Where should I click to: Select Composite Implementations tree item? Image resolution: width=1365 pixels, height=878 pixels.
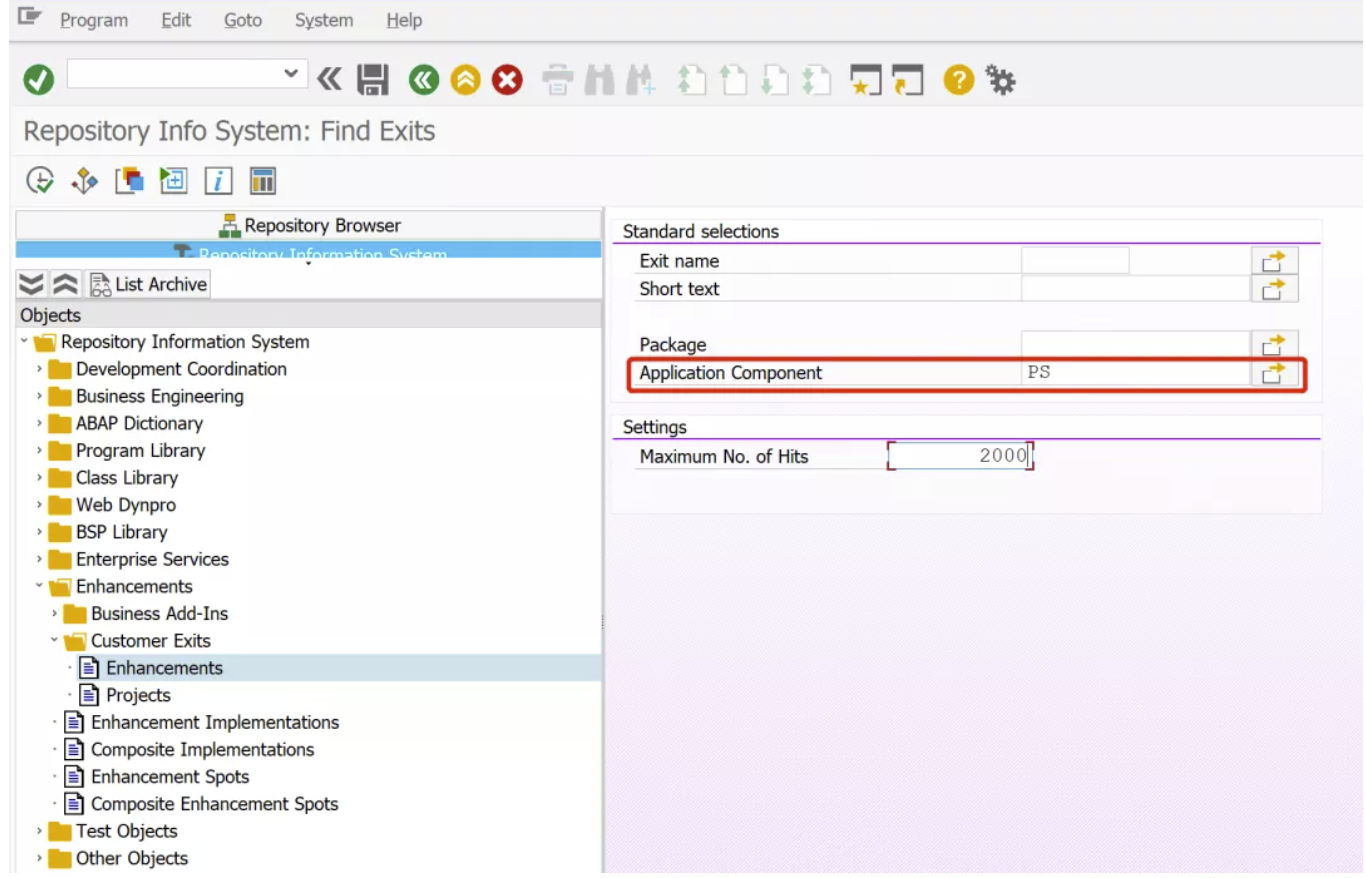(x=203, y=749)
